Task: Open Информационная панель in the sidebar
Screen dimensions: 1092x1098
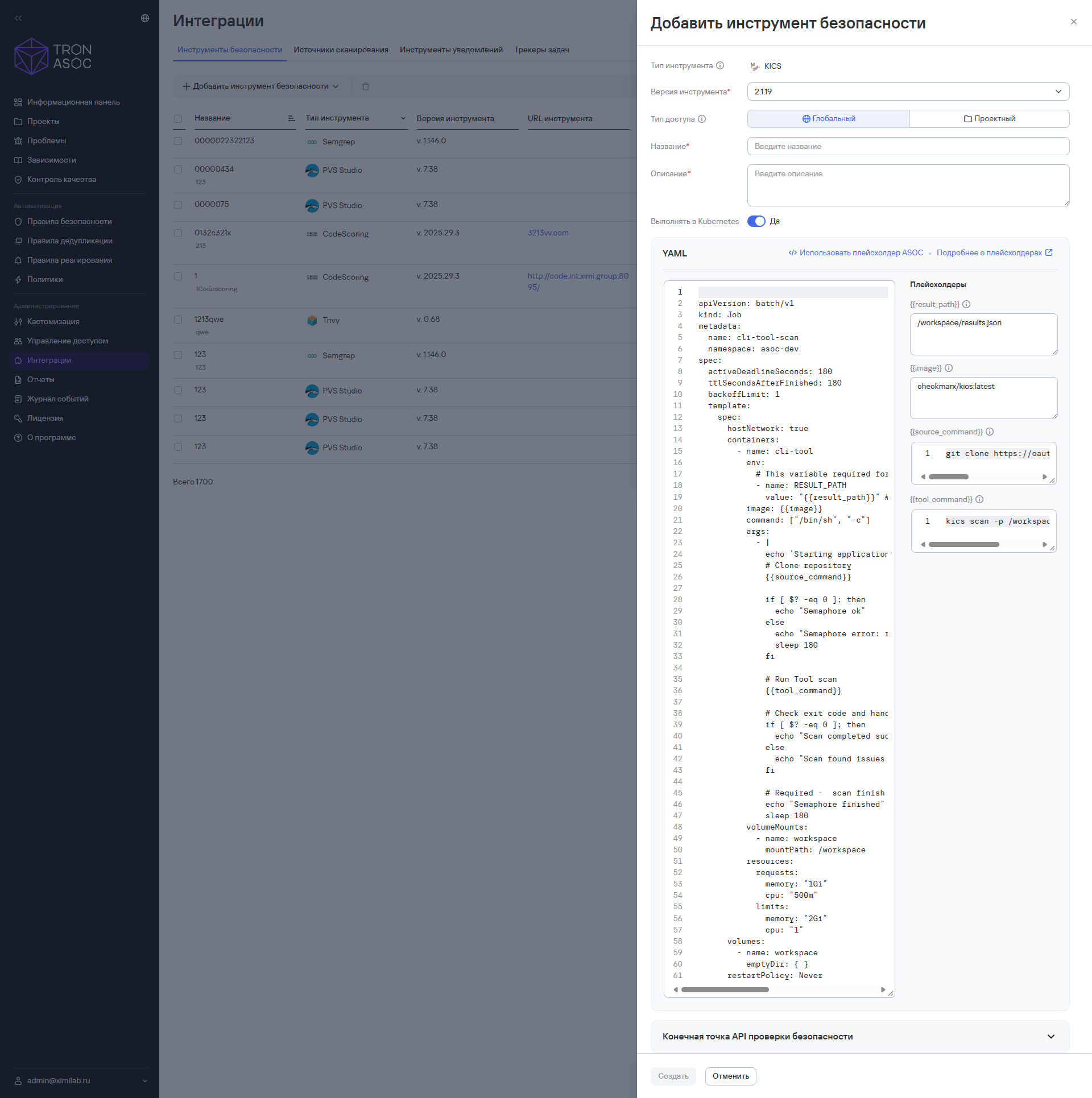Action: (73, 102)
